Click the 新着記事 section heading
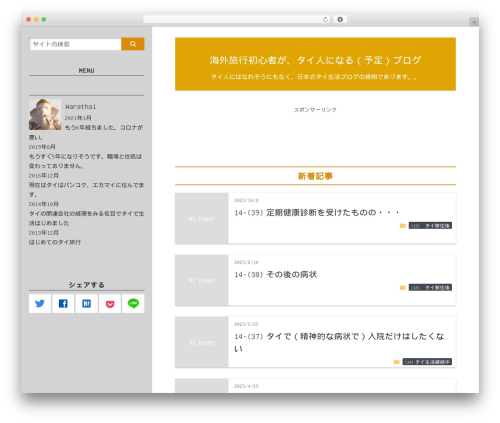 [x=315, y=176]
